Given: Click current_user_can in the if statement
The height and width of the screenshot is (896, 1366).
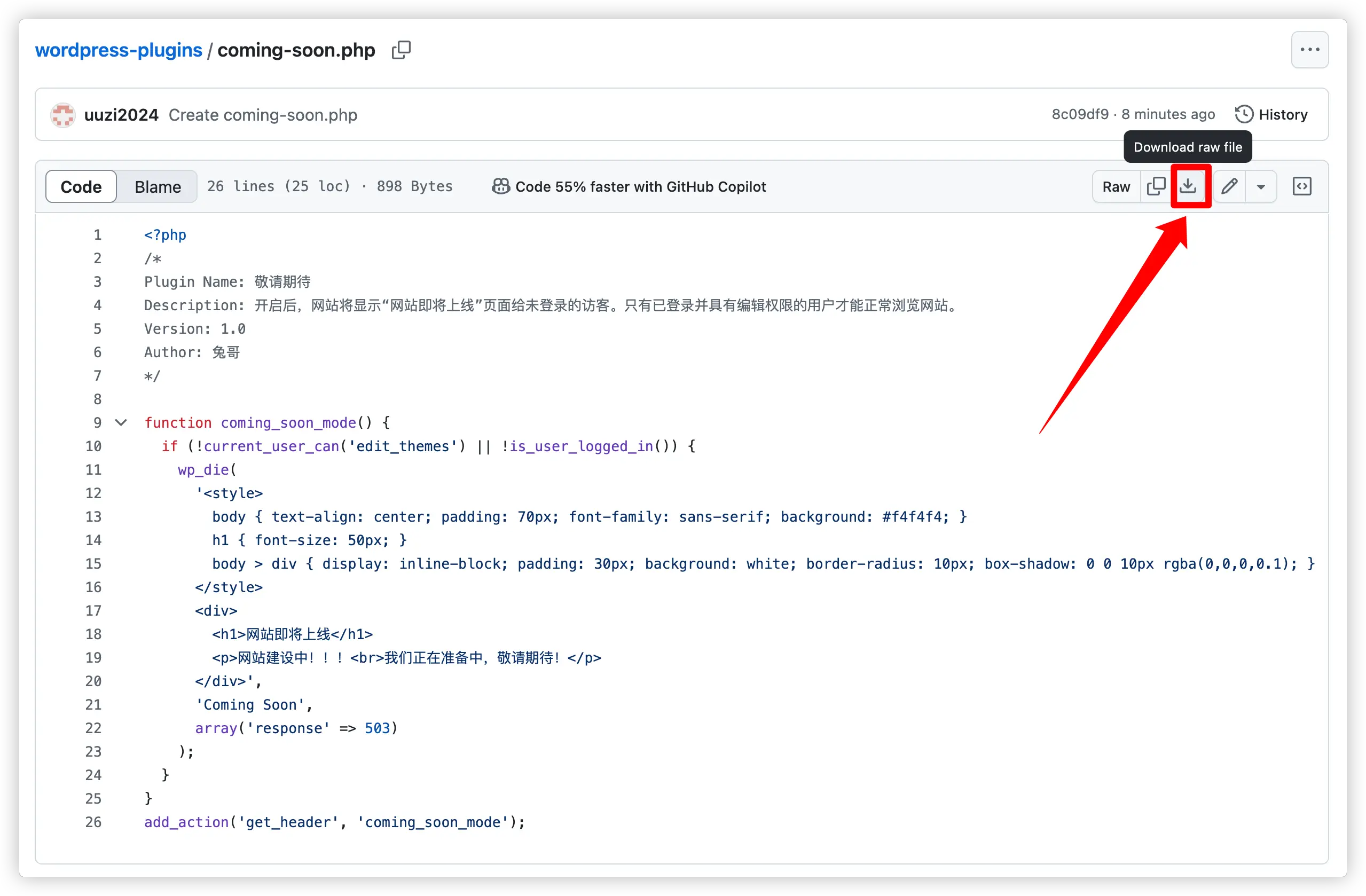Looking at the screenshot, I should pyautogui.click(x=271, y=446).
